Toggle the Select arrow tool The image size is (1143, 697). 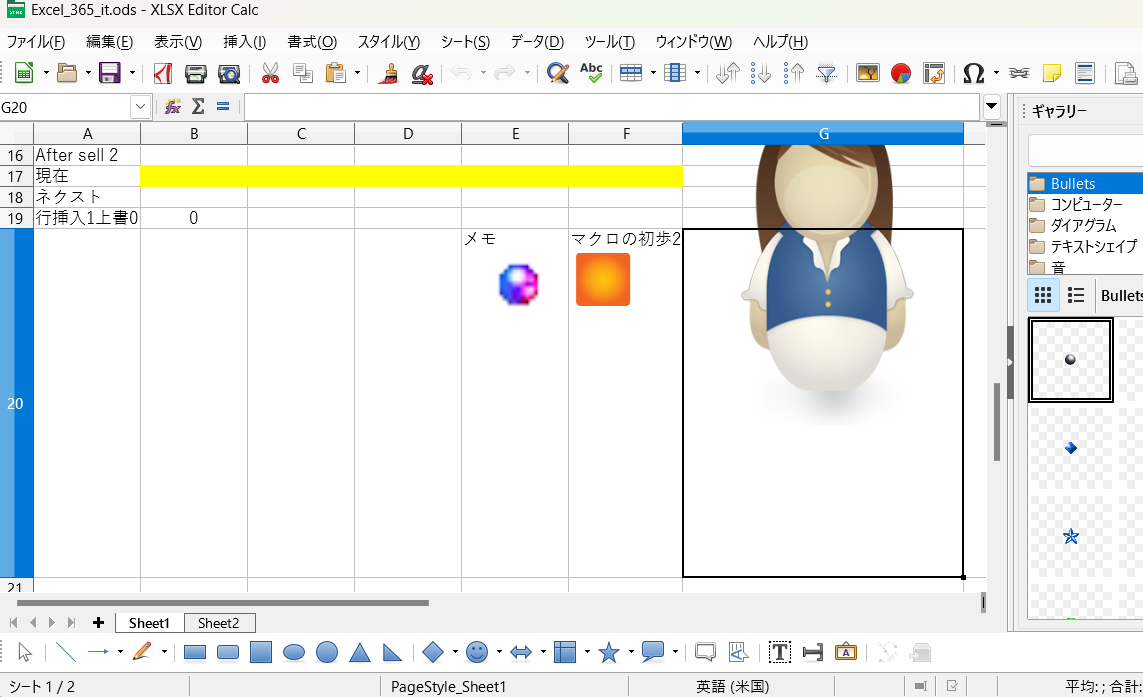[24, 652]
